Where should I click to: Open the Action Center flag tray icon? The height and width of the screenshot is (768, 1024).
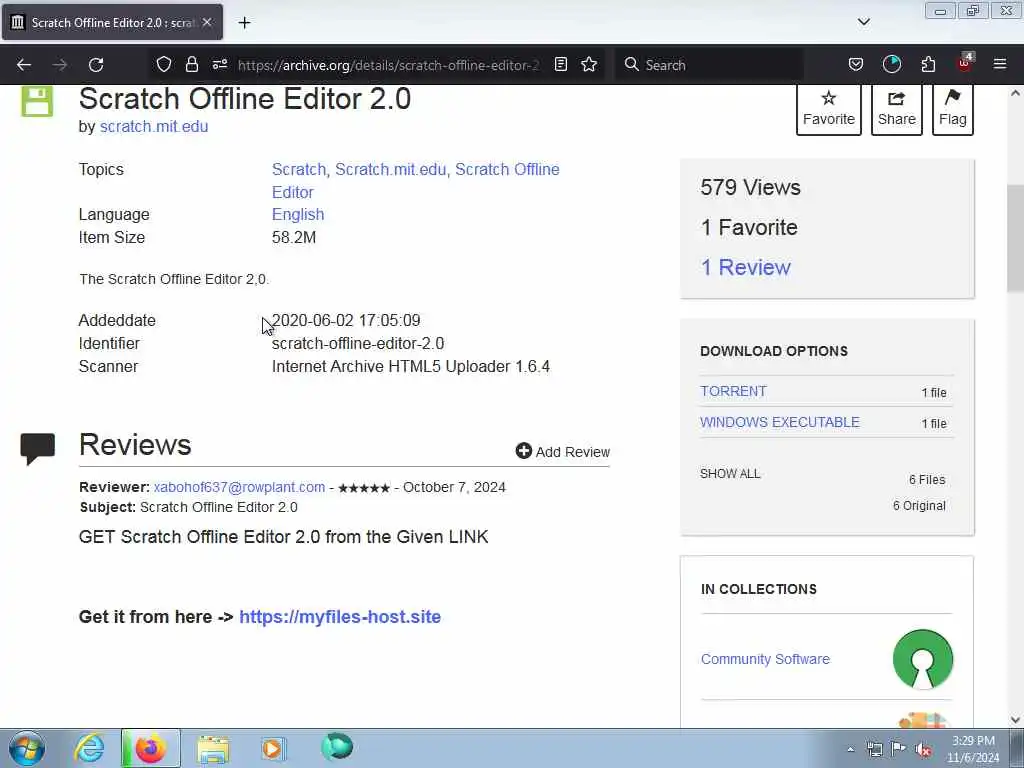click(899, 749)
